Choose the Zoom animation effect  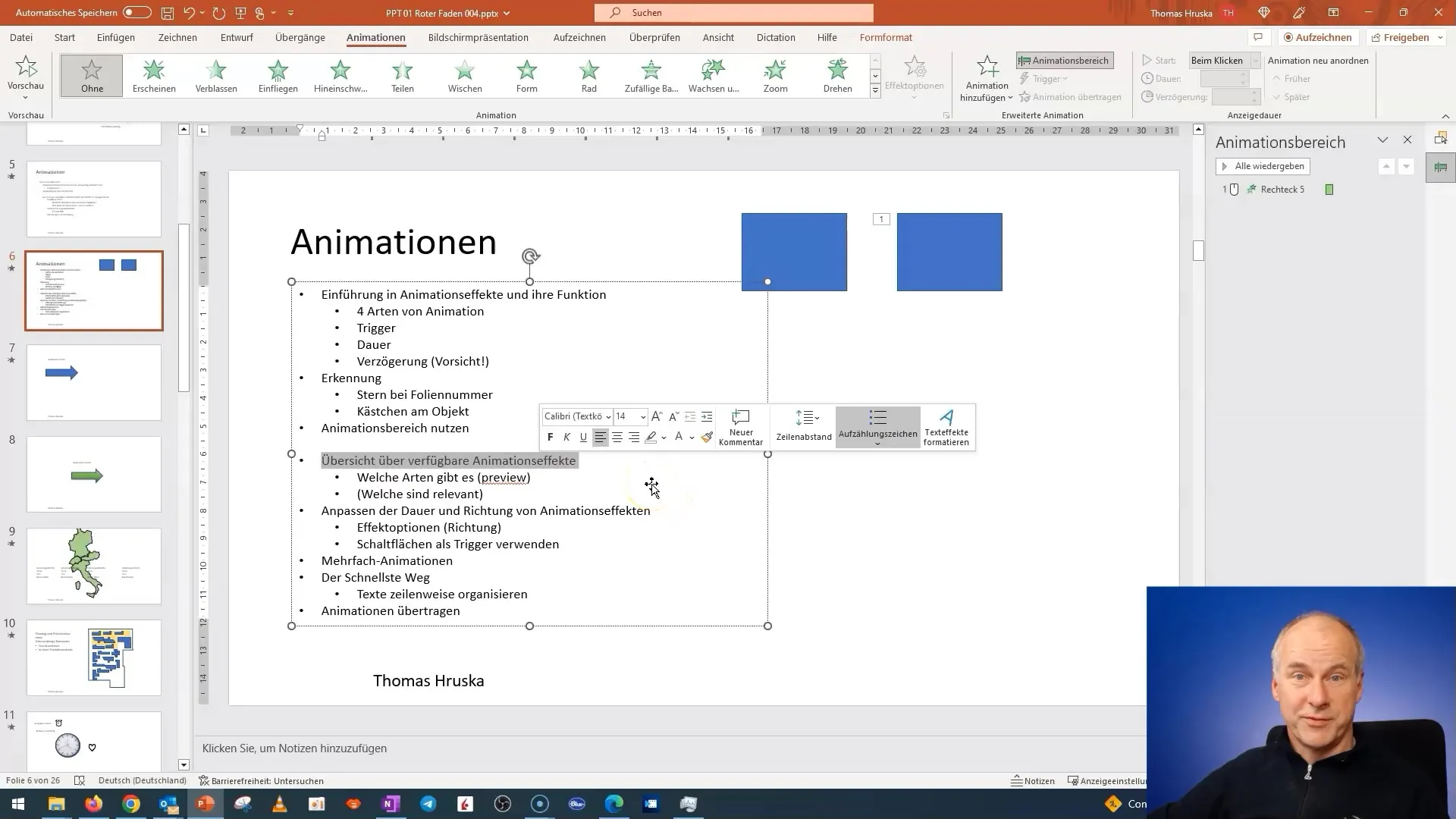tap(776, 76)
